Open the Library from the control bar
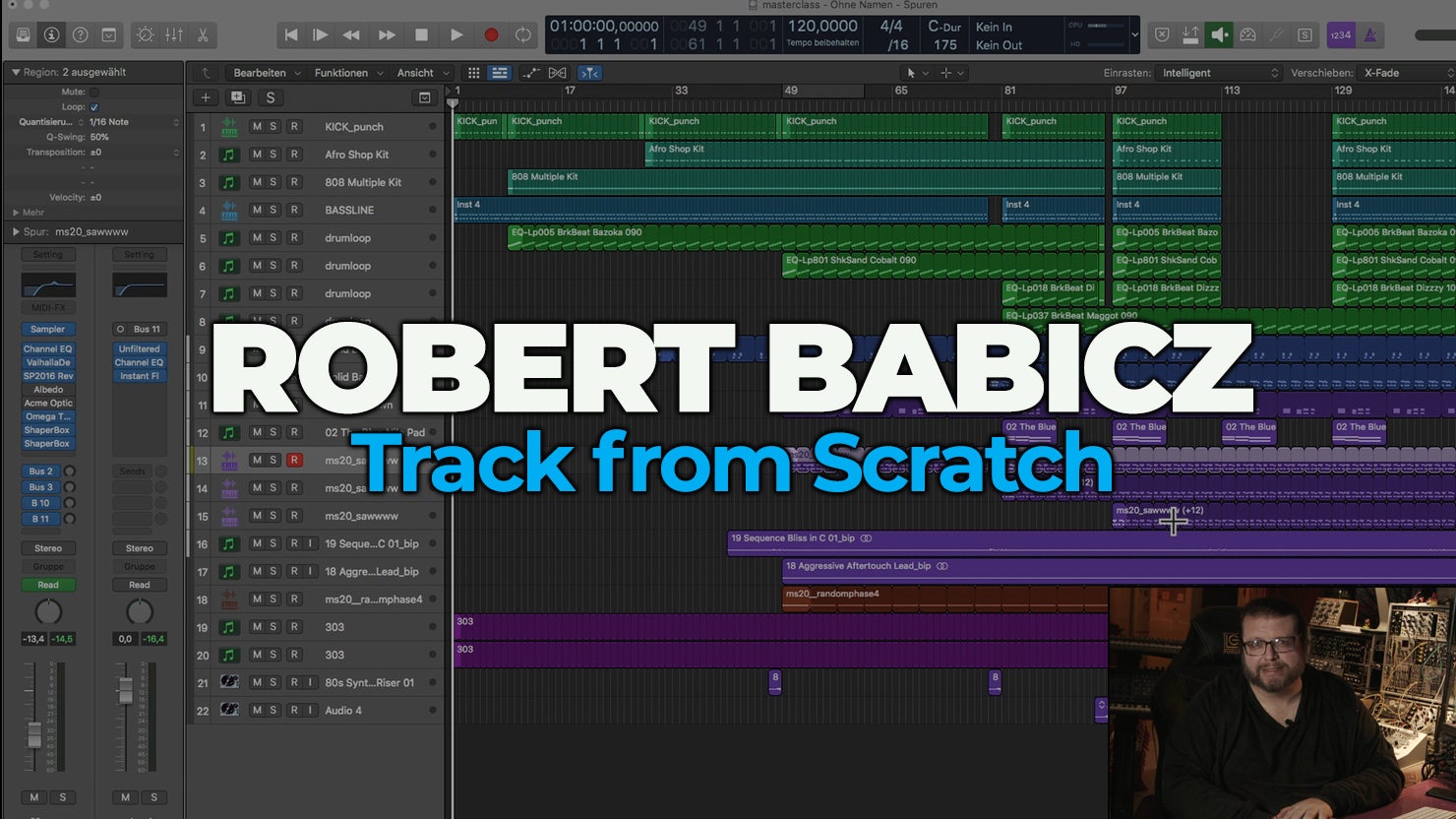This screenshot has height=819, width=1456. tap(24, 35)
